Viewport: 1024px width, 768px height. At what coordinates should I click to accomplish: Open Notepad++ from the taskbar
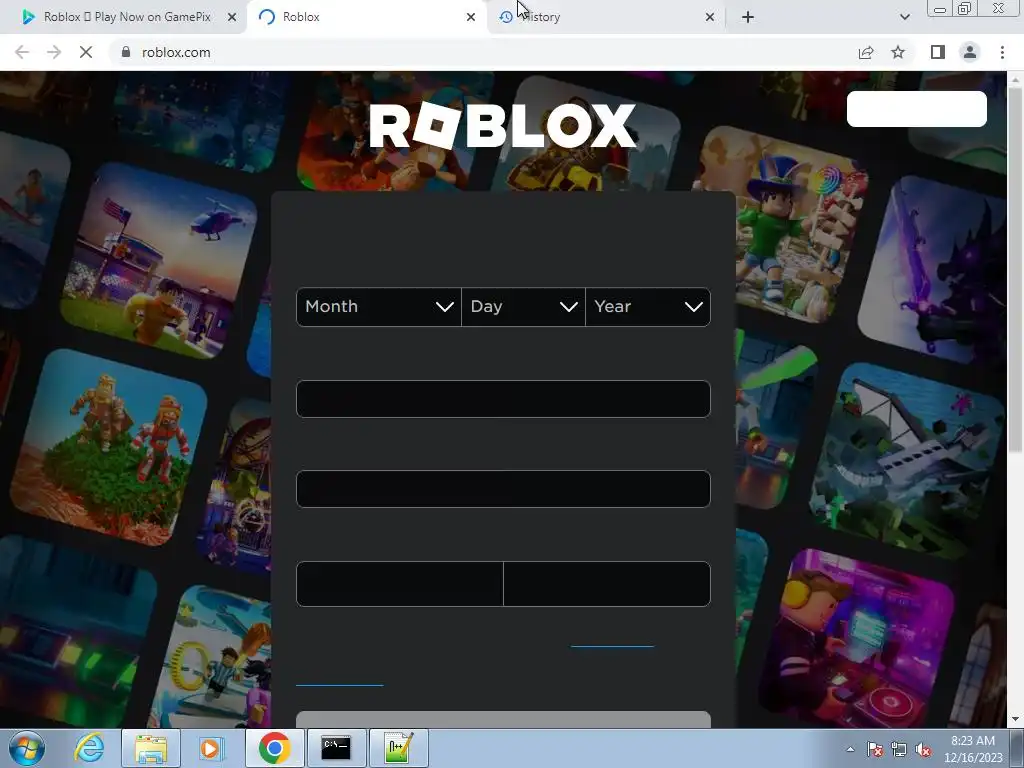click(398, 748)
